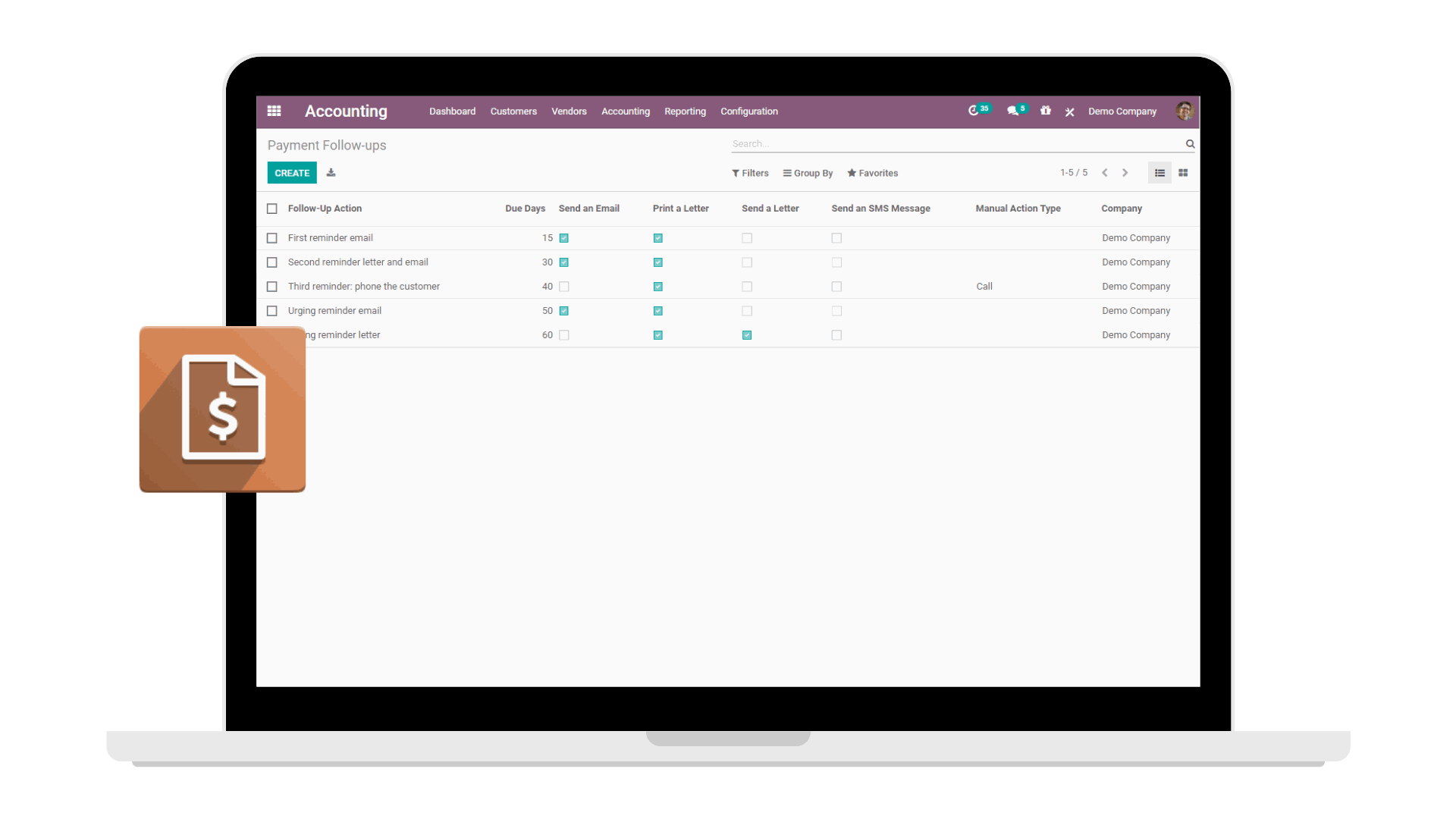The image size is (1456, 819).
Task: Click the Reporting menu tab
Action: point(685,111)
